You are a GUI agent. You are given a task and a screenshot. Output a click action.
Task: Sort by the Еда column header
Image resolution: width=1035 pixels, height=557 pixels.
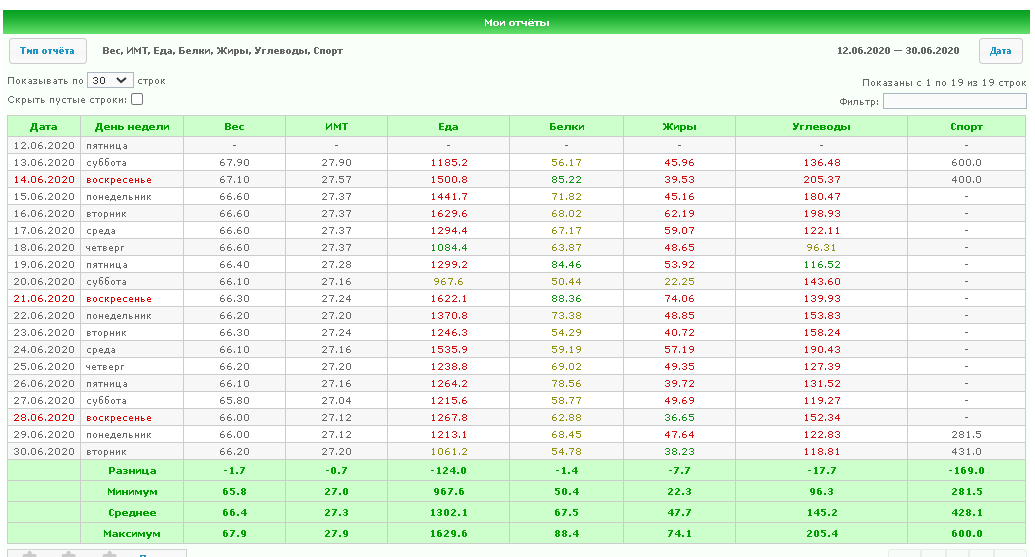pos(448,127)
